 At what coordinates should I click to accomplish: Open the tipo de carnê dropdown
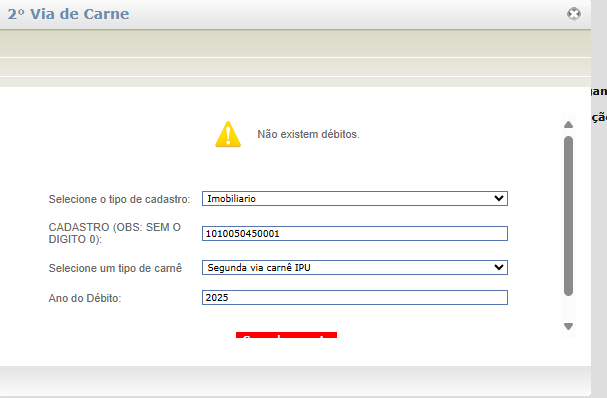click(x=355, y=268)
